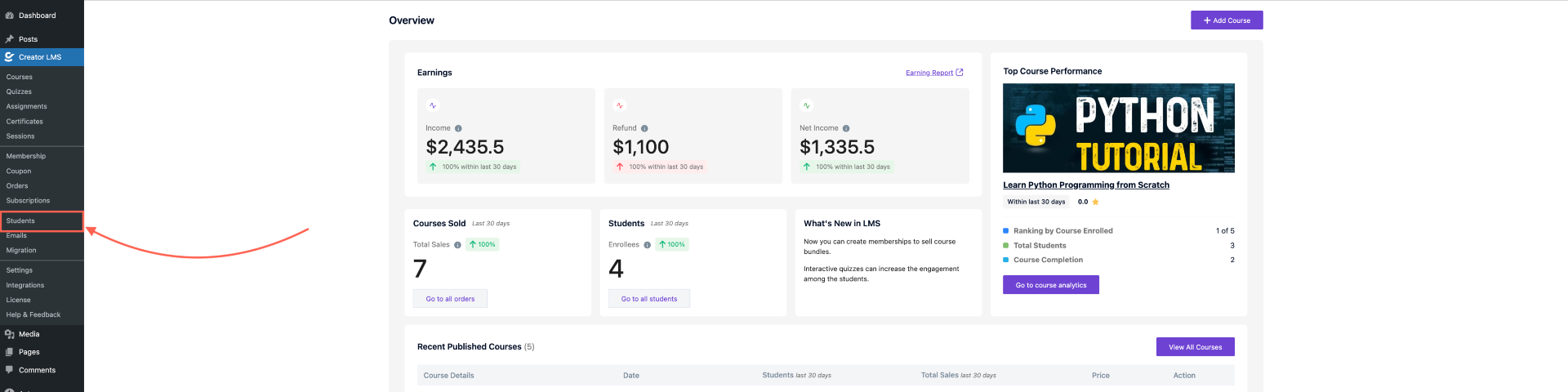The width and height of the screenshot is (1568, 392).
Task: Click the Net Income info icon
Action: (846, 128)
